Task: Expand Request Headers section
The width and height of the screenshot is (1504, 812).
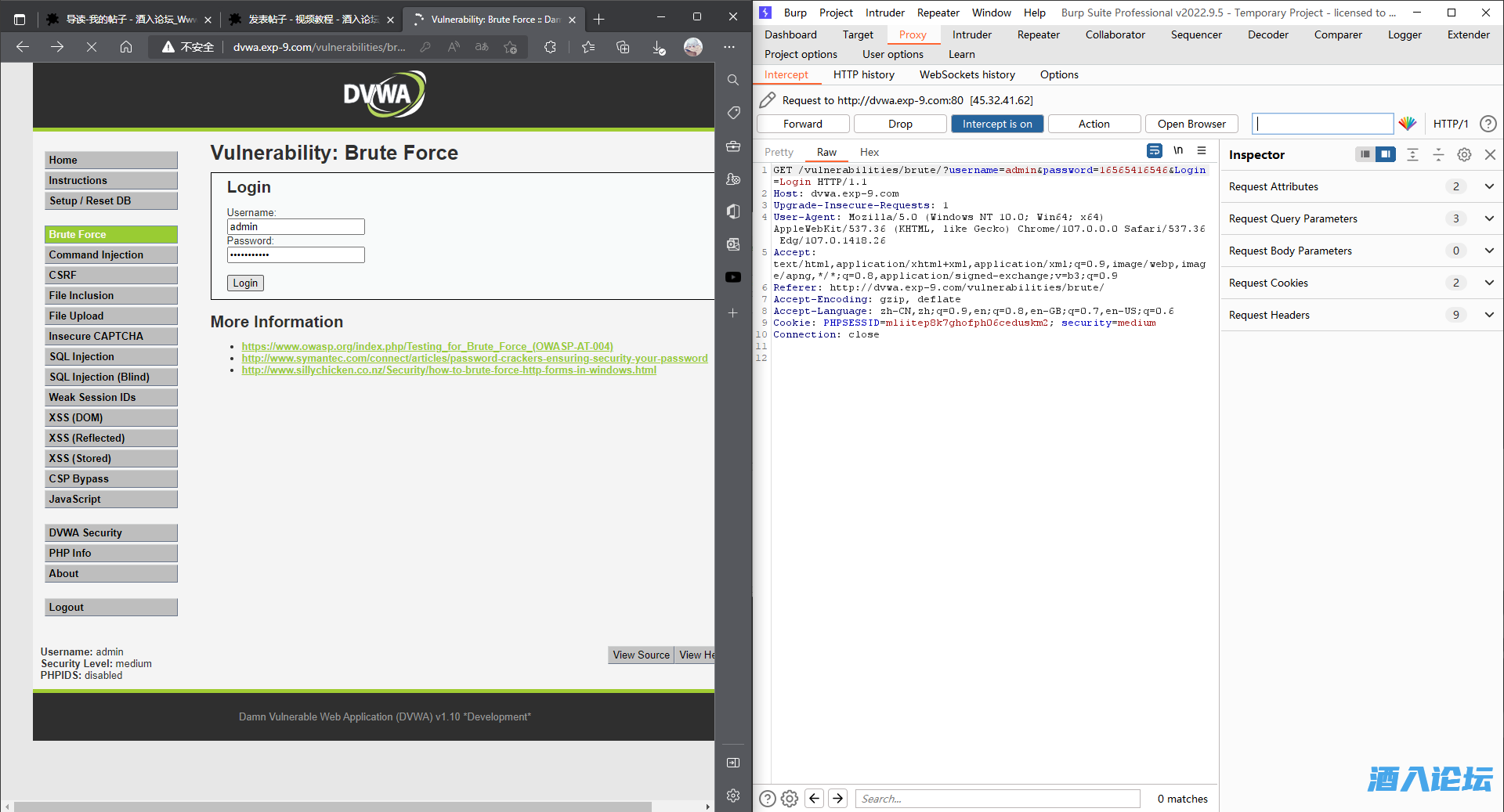Action: point(1488,315)
